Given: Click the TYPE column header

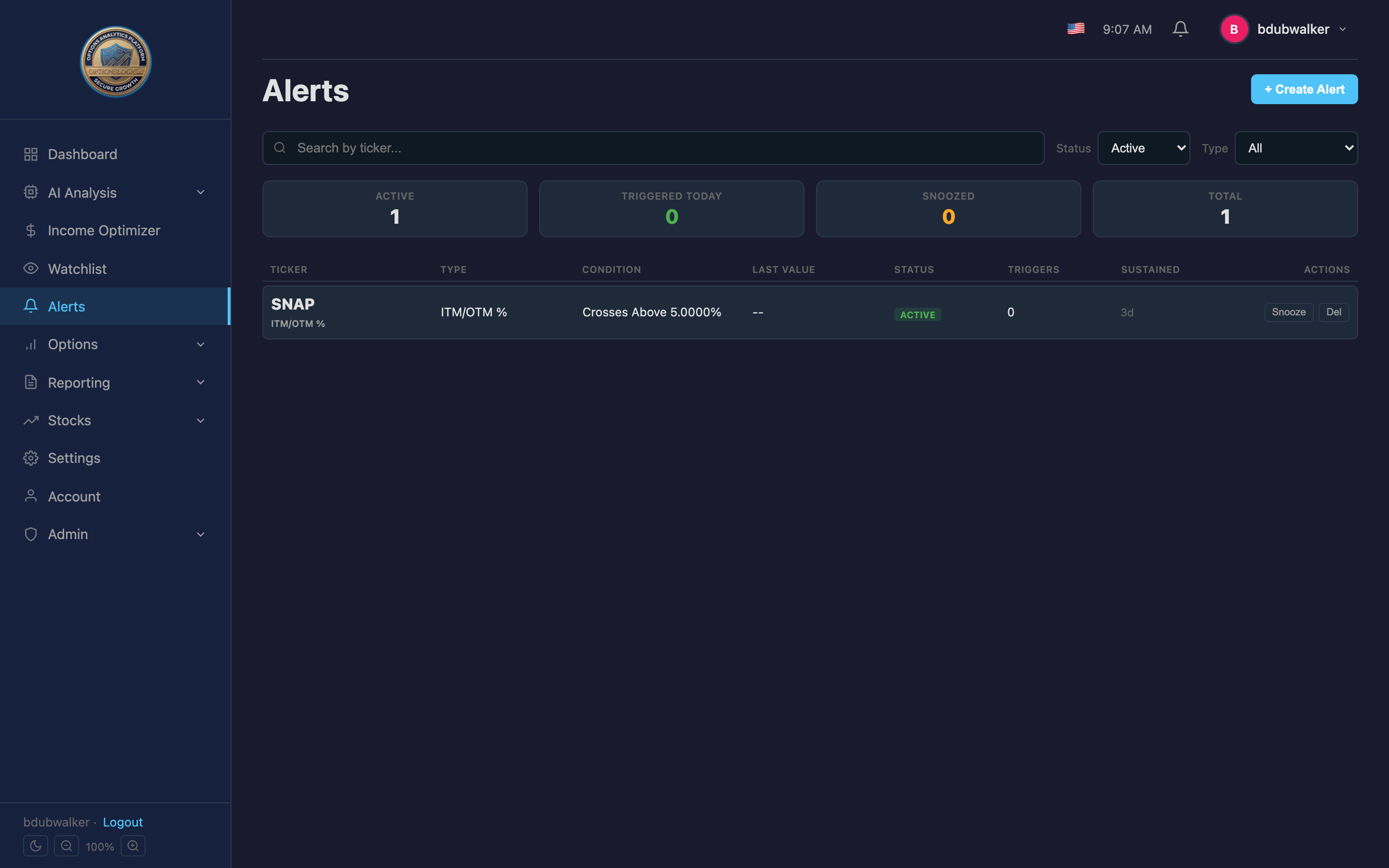Looking at the screenshot, I should (x=453, y=270).
